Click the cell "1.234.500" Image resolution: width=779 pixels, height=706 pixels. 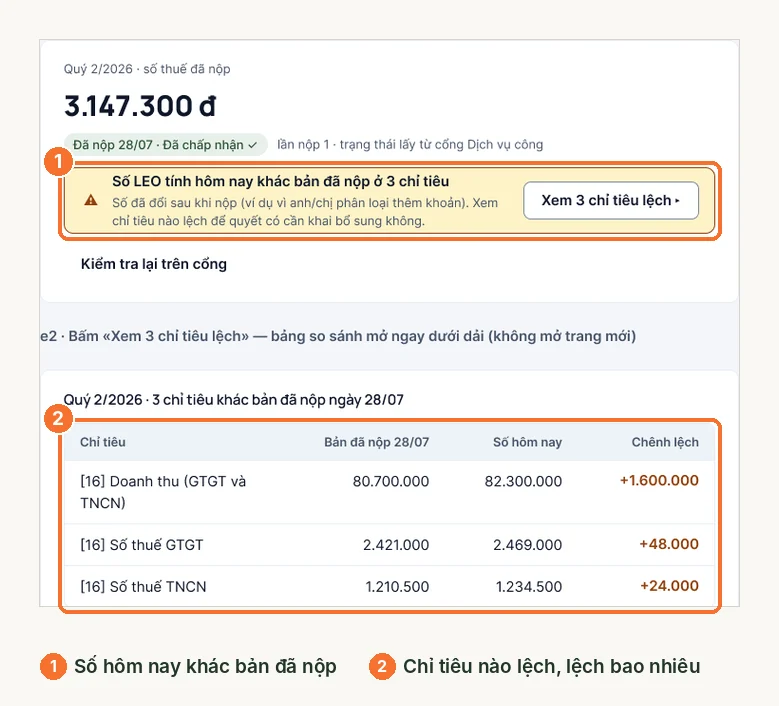pyautogui.click(x=529, y=586)
